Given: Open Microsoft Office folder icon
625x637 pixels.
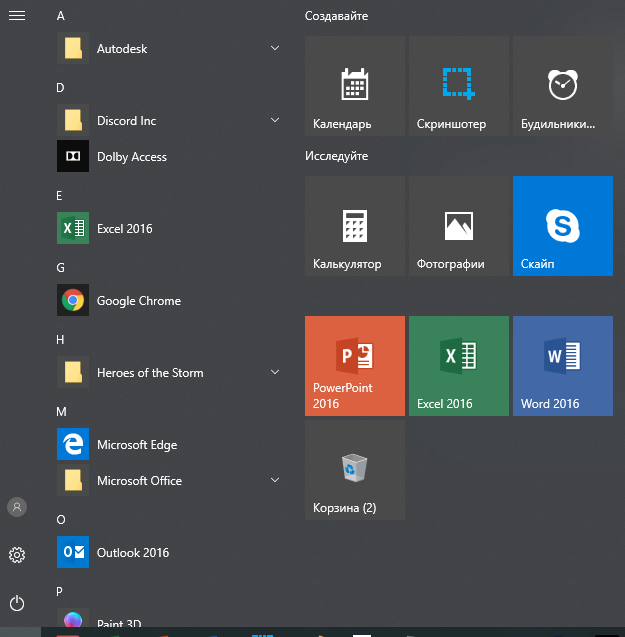Looking at the screenshot, I should point(73,480).
